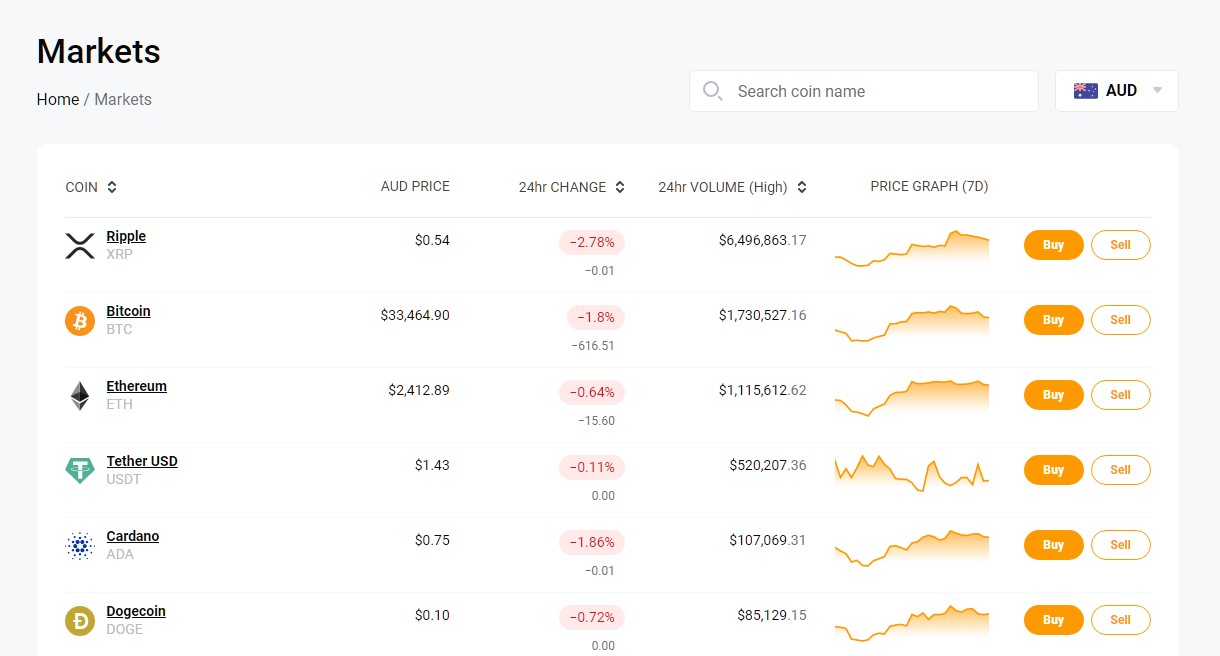Sell Bitcoin with the Sell button

(1121, 320)
